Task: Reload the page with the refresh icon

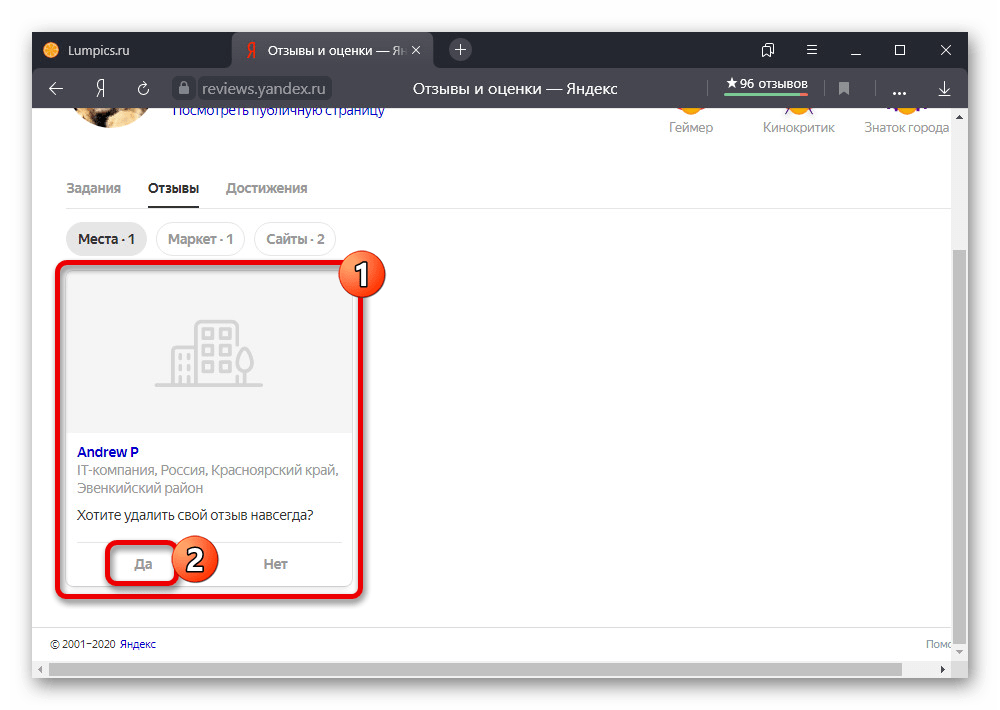Action: [143, 88]
